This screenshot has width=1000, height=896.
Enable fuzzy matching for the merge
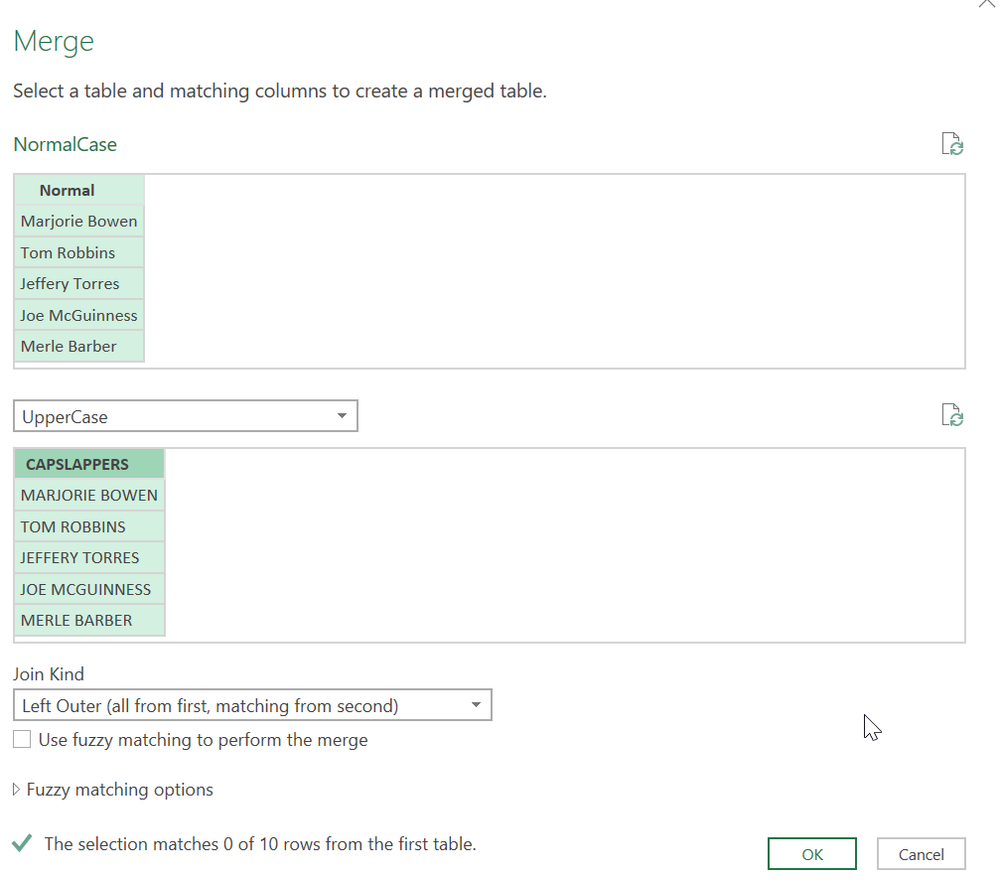click(x=21, y=739)
